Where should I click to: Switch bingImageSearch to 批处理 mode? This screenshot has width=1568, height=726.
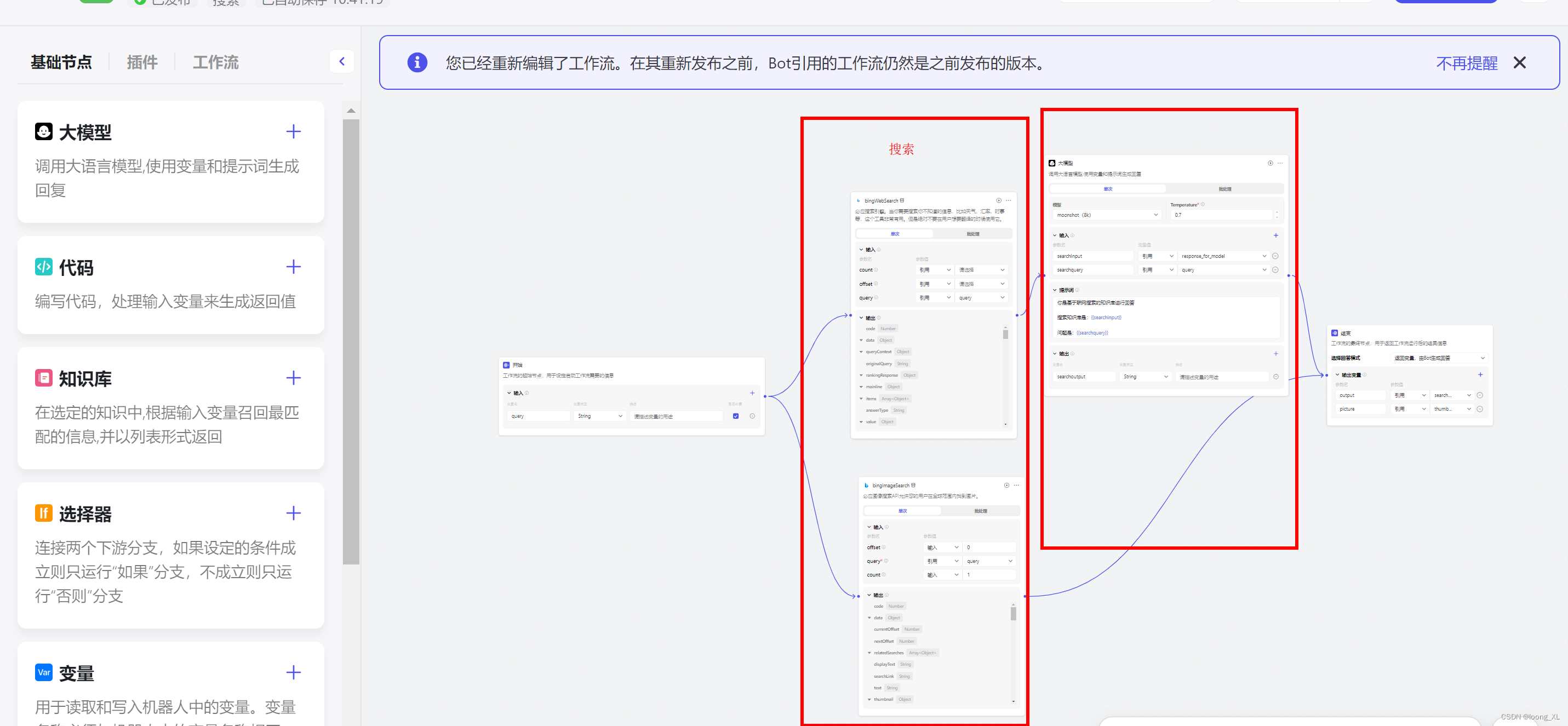pos(980,511)
